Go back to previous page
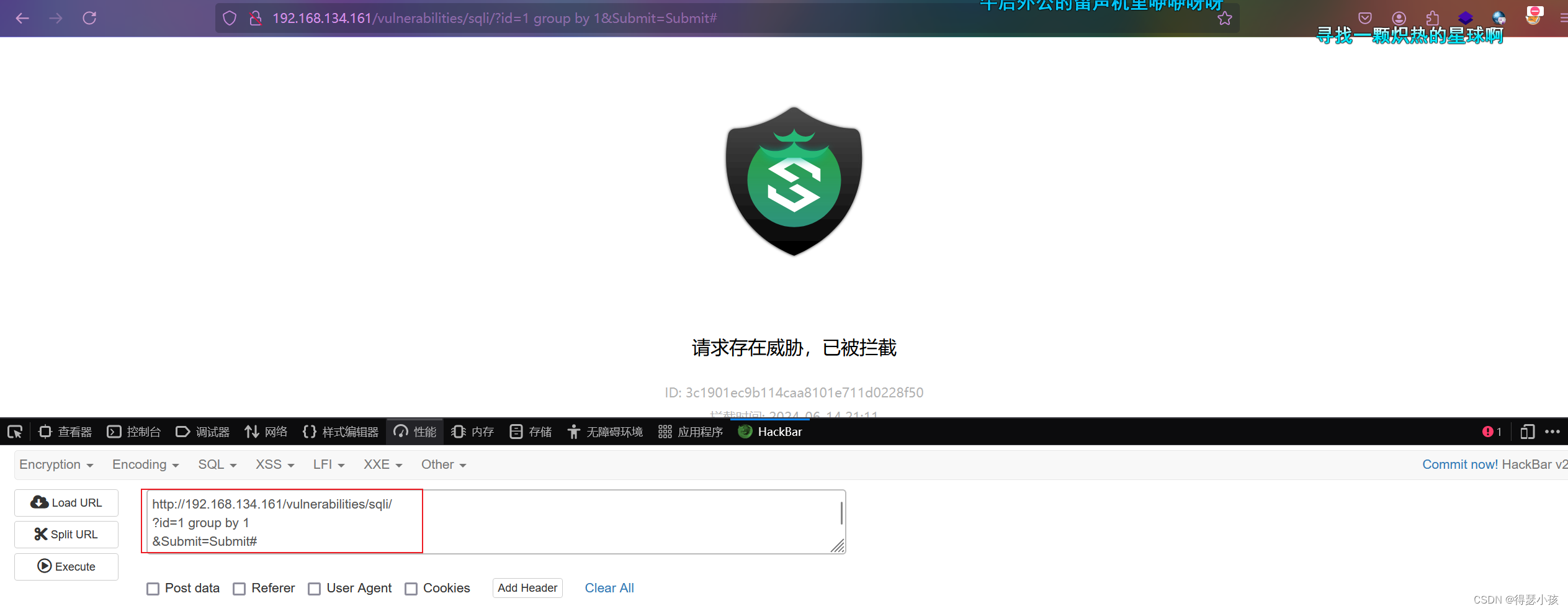The width and height of the screenshot is (1568, 611). tap(22, 18)
